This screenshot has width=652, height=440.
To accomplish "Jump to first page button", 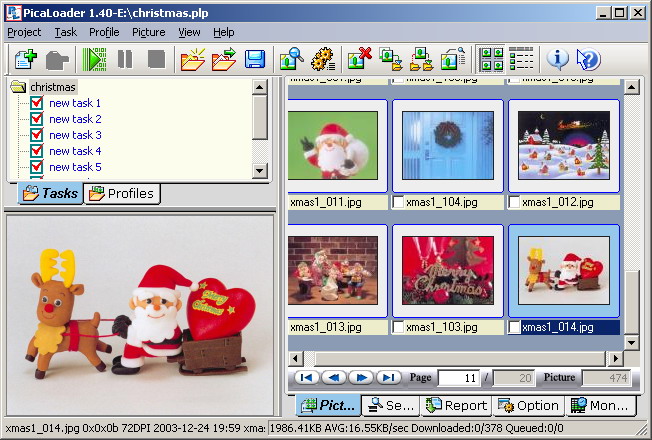I will 306,377.
